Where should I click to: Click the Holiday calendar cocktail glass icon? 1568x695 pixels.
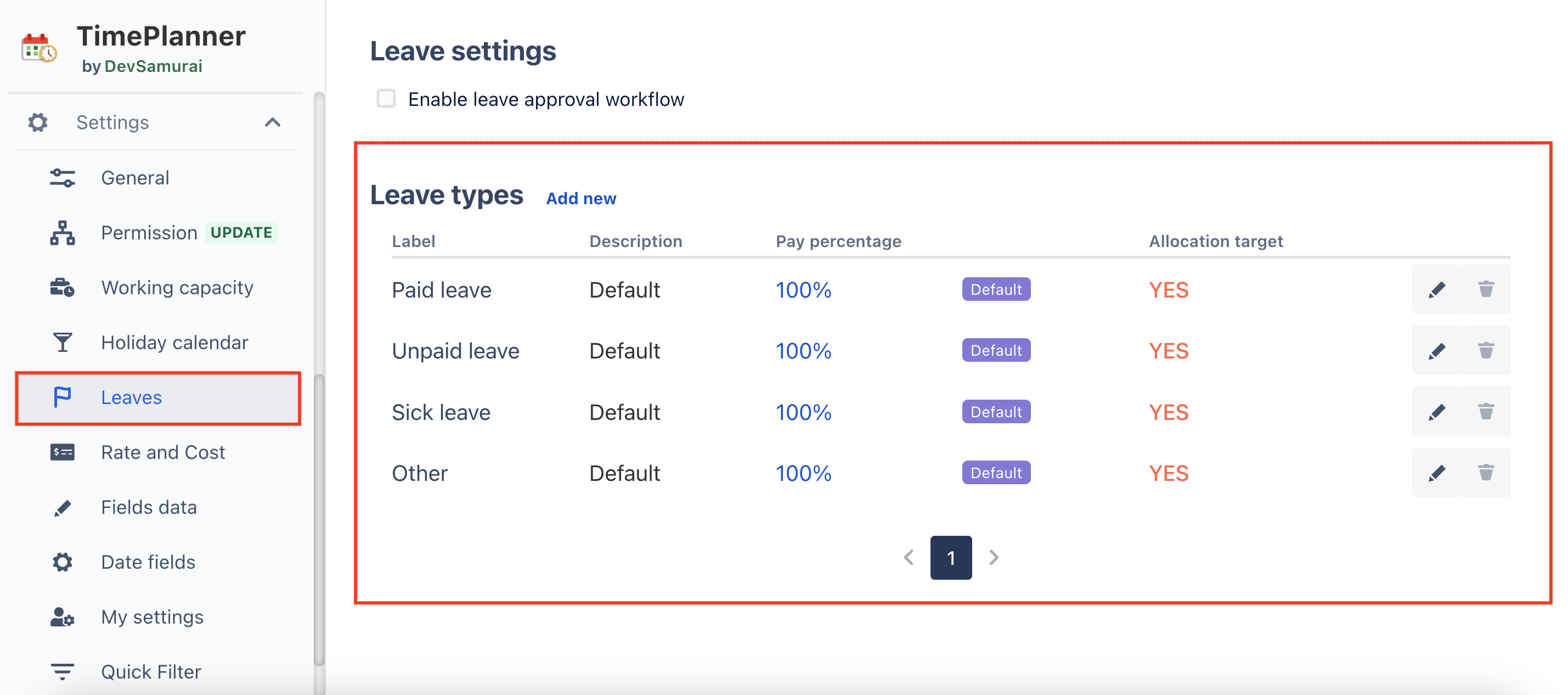62,343
